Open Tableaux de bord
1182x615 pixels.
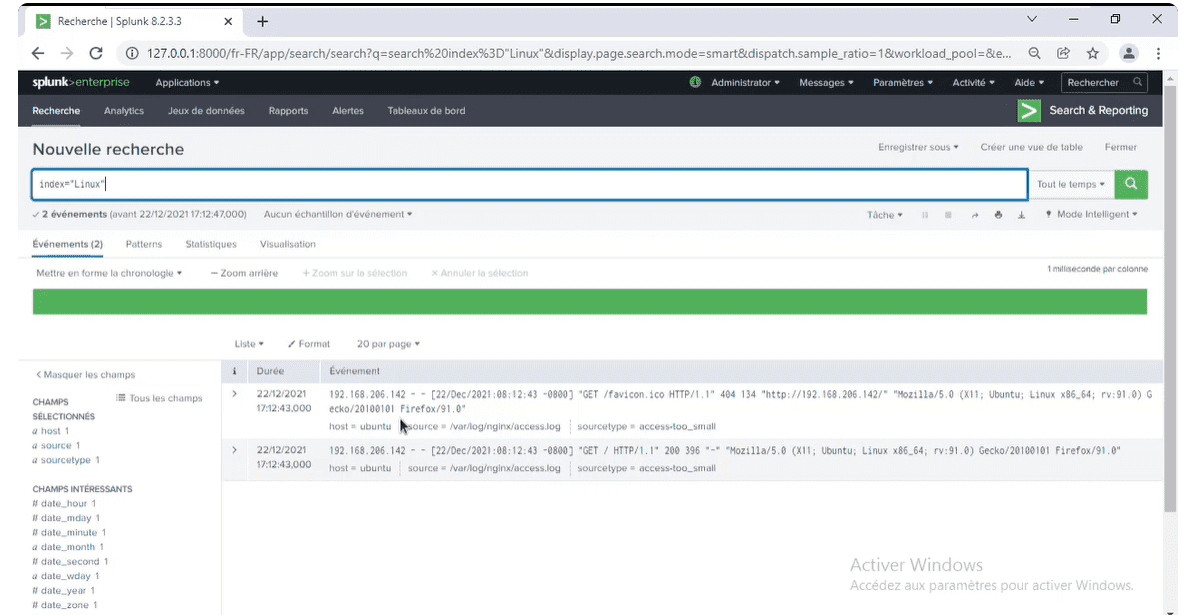[x=426, y=110]
